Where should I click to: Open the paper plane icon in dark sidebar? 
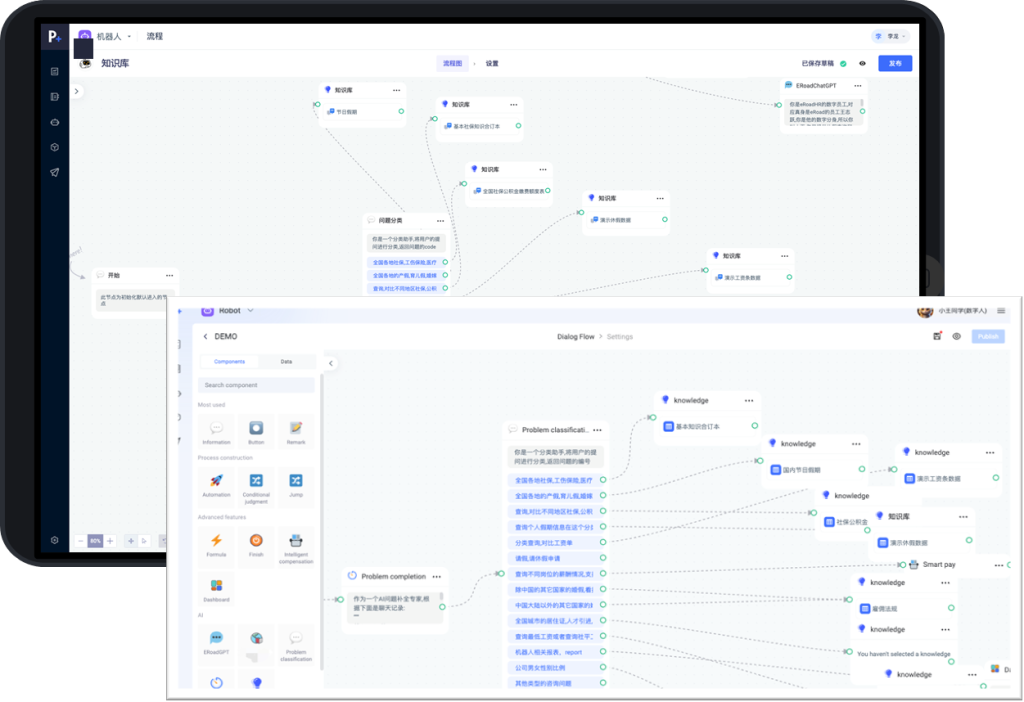tap(55, 172)
